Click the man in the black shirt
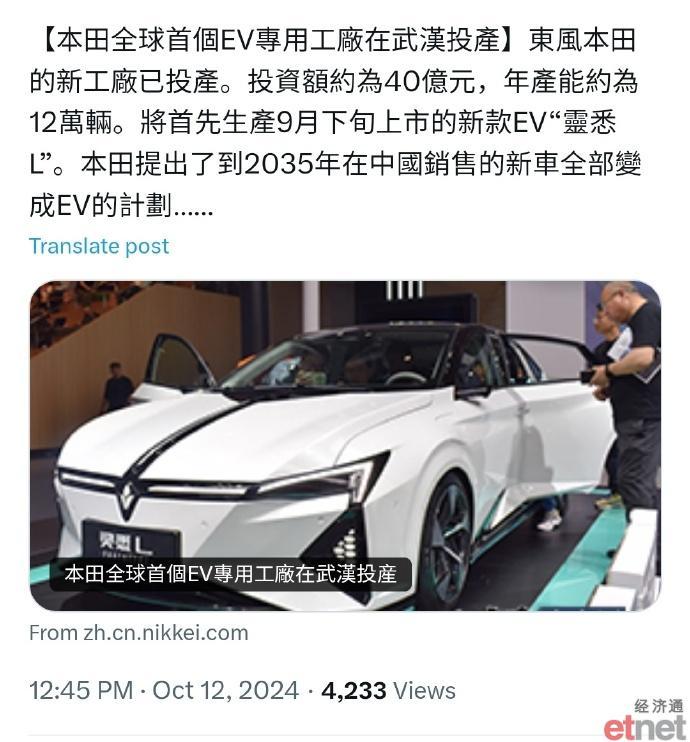690x742 pixels. coord(629,402)
